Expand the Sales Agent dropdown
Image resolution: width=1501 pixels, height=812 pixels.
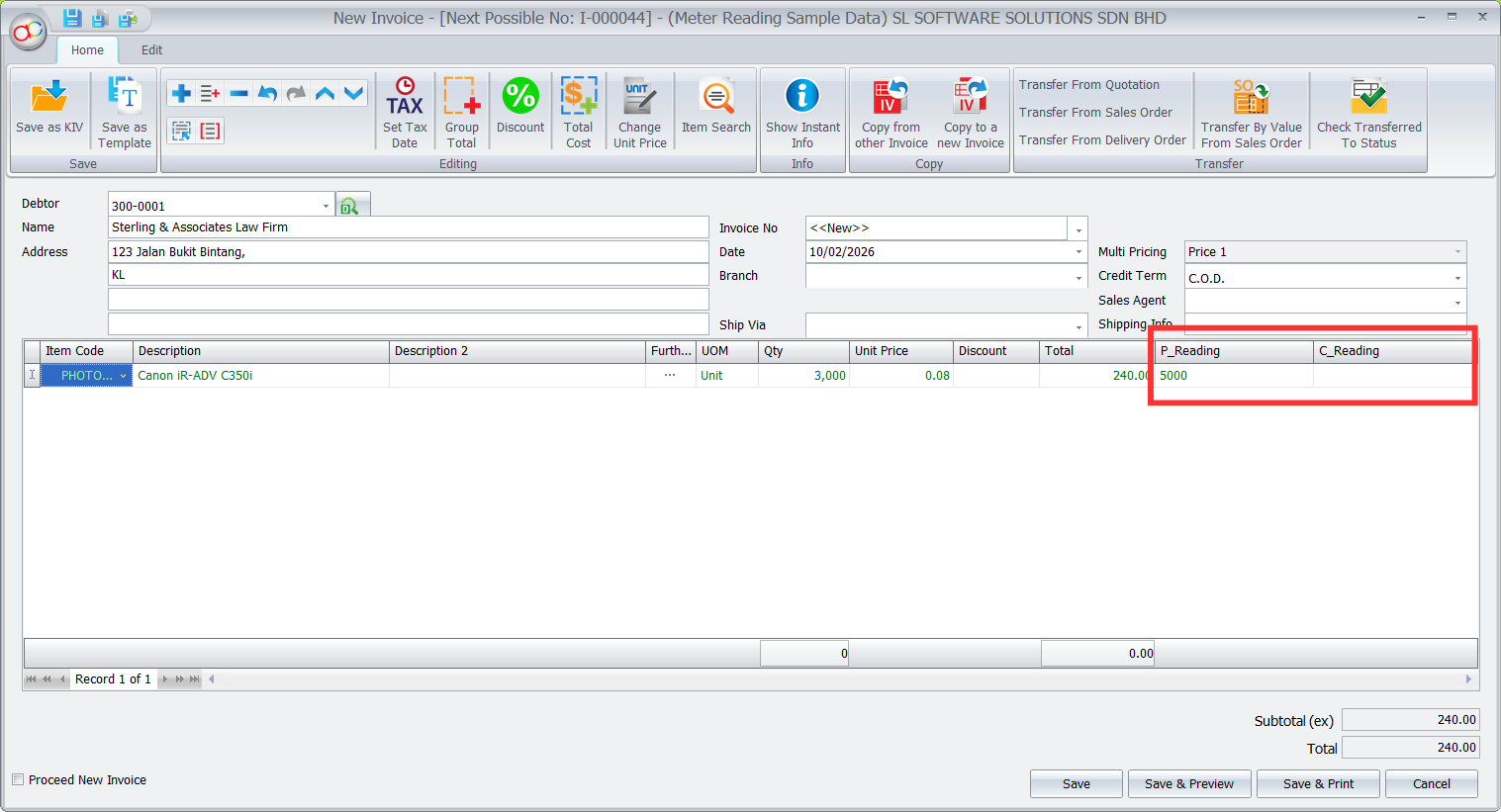1456,302
